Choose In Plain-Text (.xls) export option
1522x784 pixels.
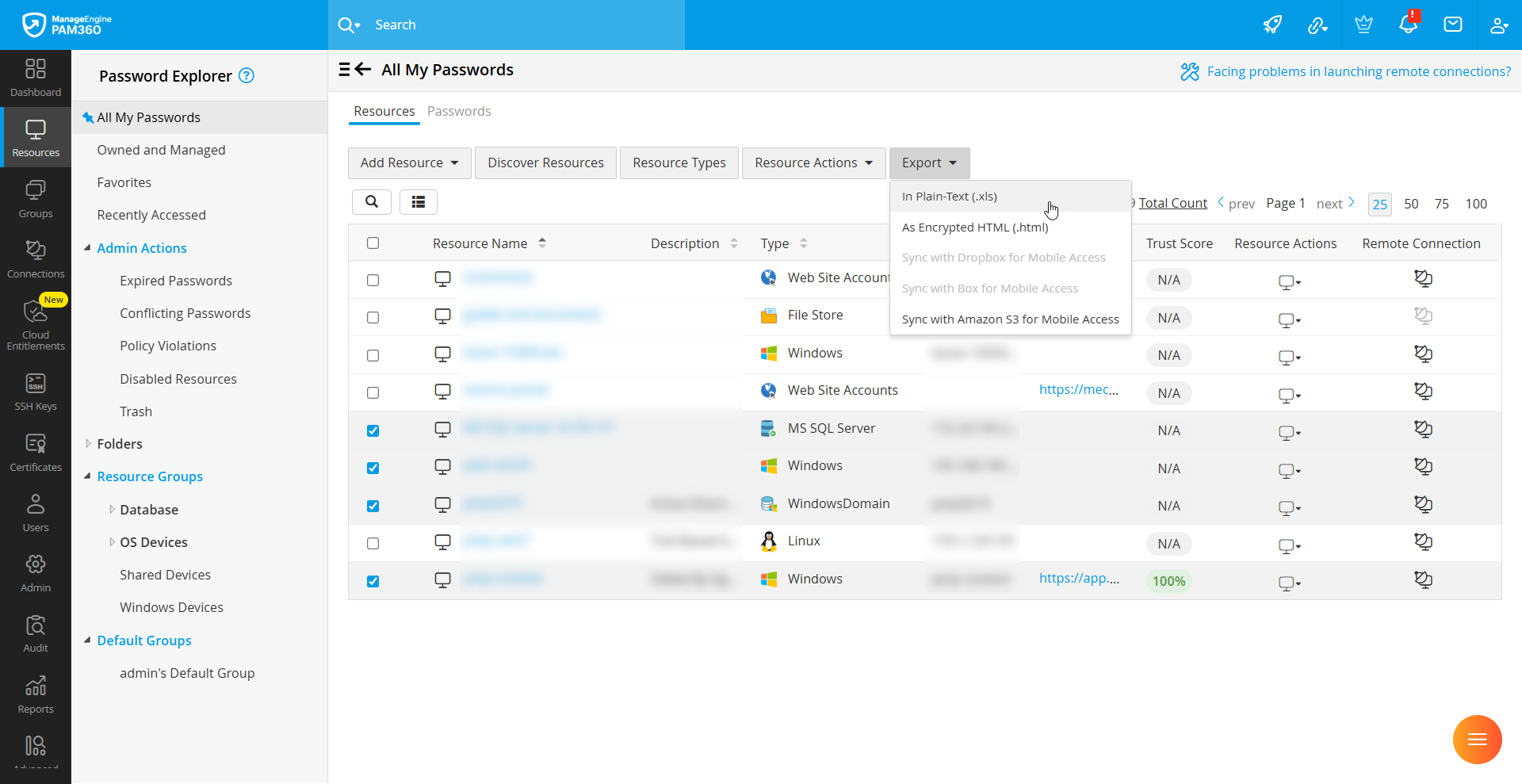(x=949, y=197)
